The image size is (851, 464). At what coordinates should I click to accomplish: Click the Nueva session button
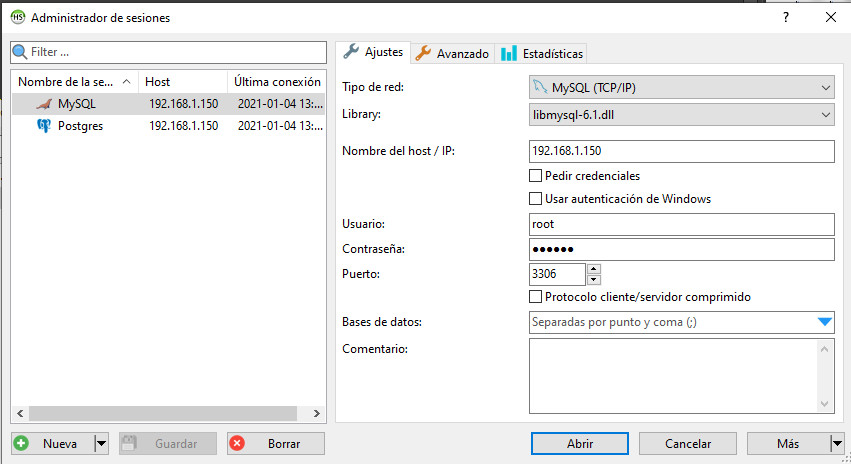click(x=53, y=443)
